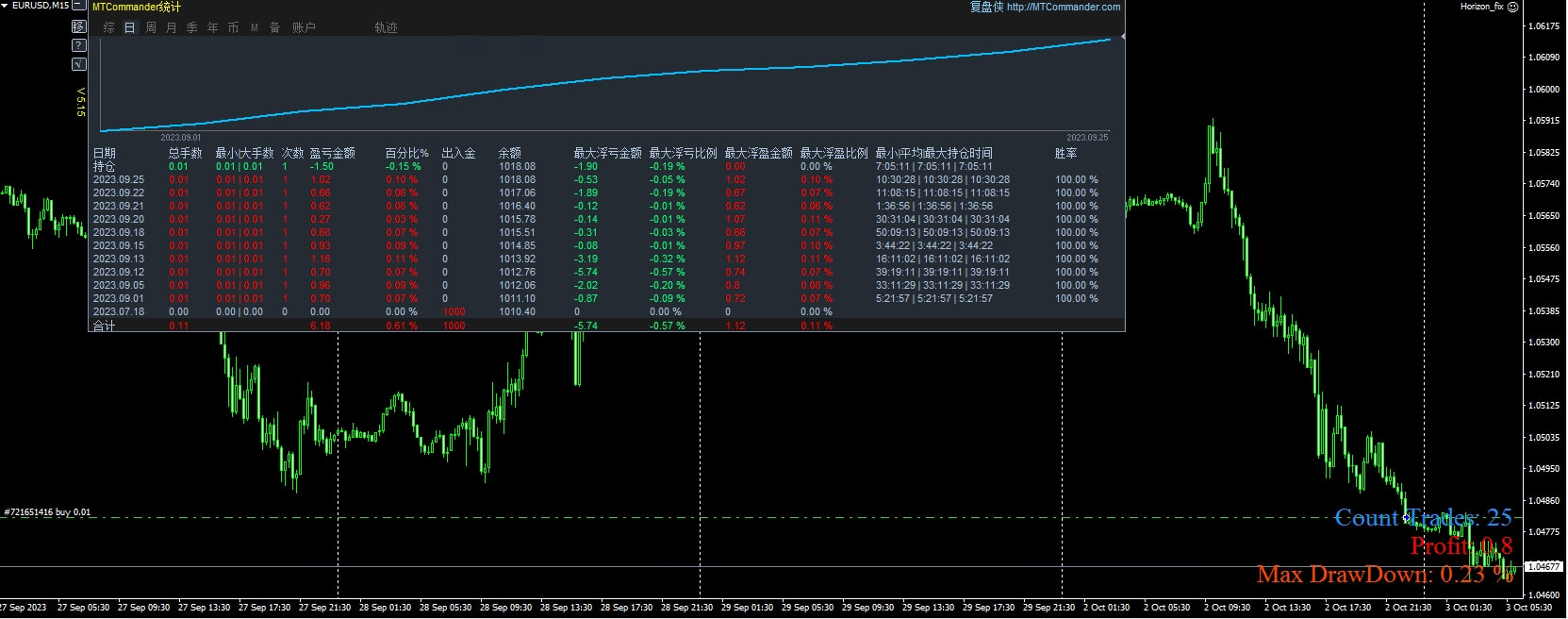The image size is (1568, 619).
Task: Open the 季 quarterly statistics tab
Action: point(192,28)
